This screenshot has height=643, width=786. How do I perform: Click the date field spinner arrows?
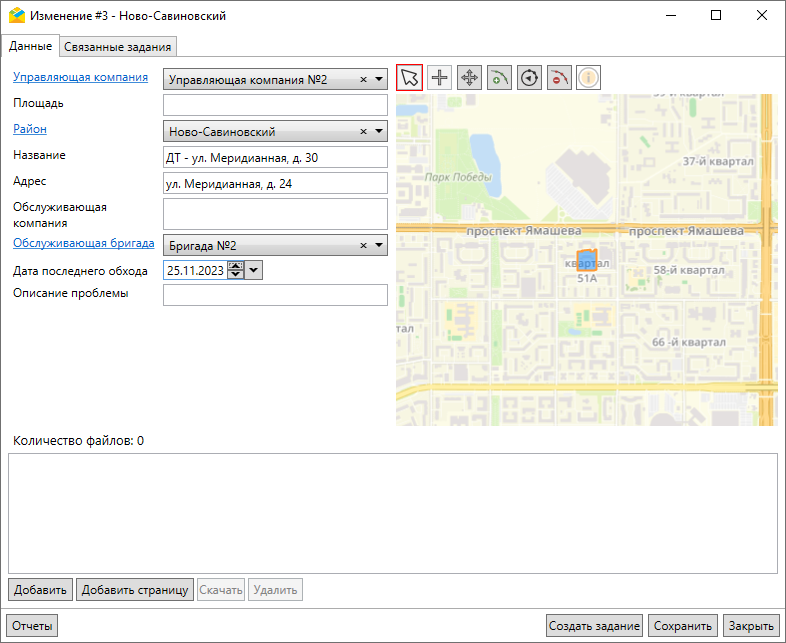pos(235,269)
